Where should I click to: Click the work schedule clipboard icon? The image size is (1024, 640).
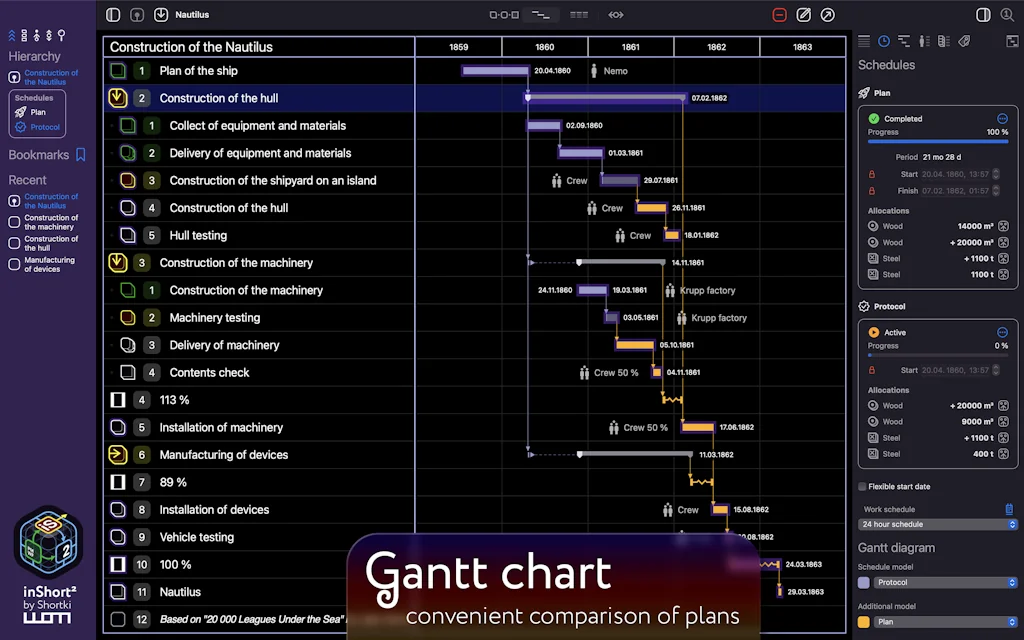point(1009,509)
